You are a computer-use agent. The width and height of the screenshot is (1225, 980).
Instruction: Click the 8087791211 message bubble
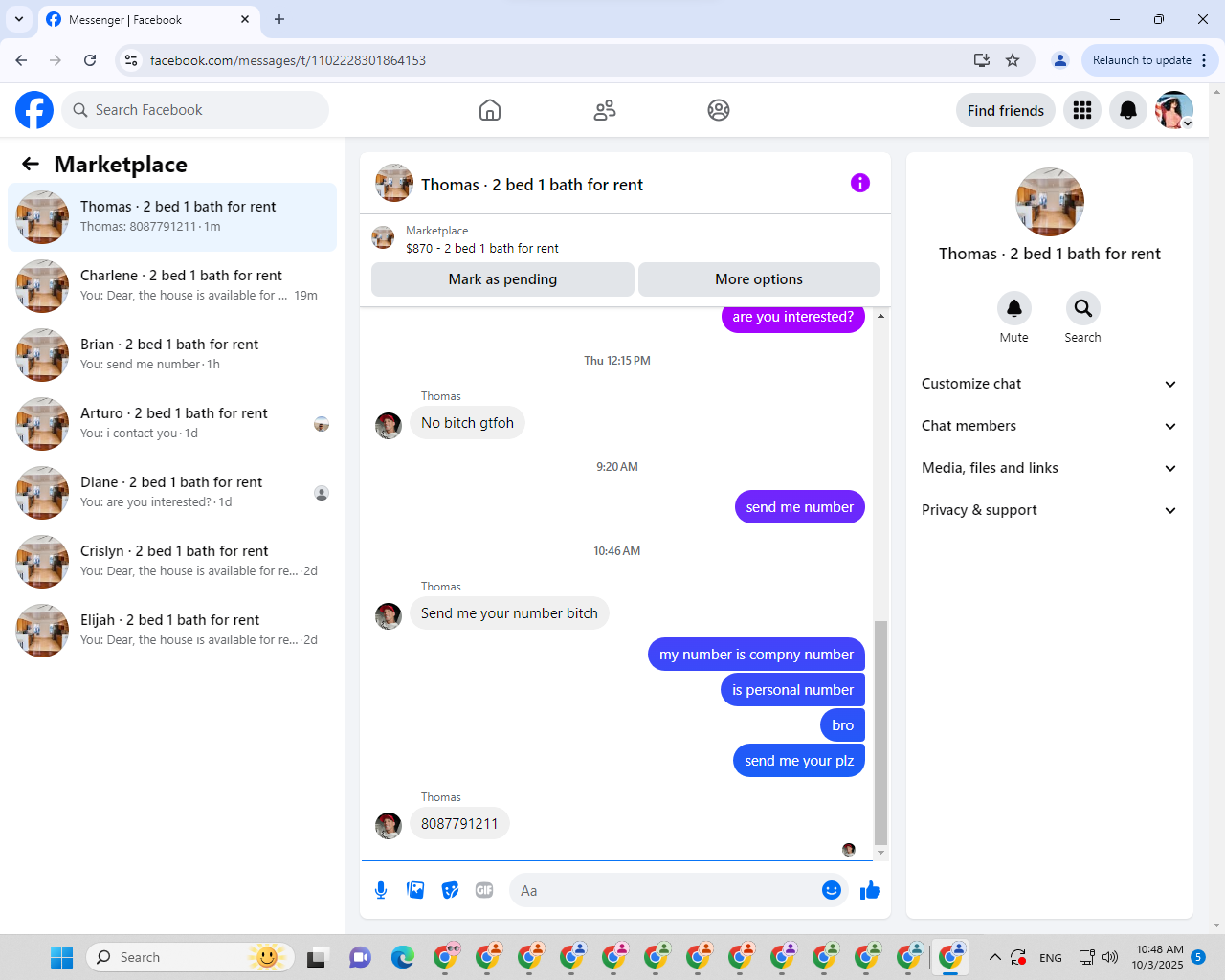click(459, 824)
